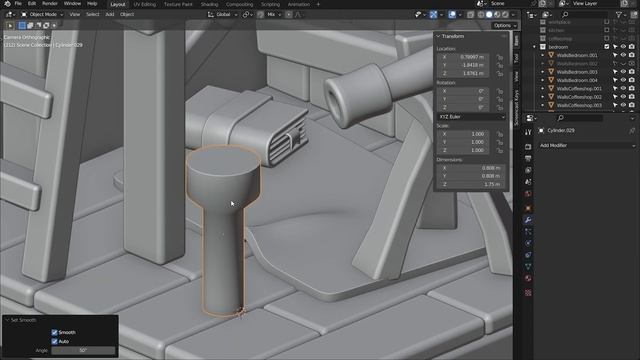Open the viewport Add menu
Viewport: 640px width, 360px height.
(x=110, y=14)
